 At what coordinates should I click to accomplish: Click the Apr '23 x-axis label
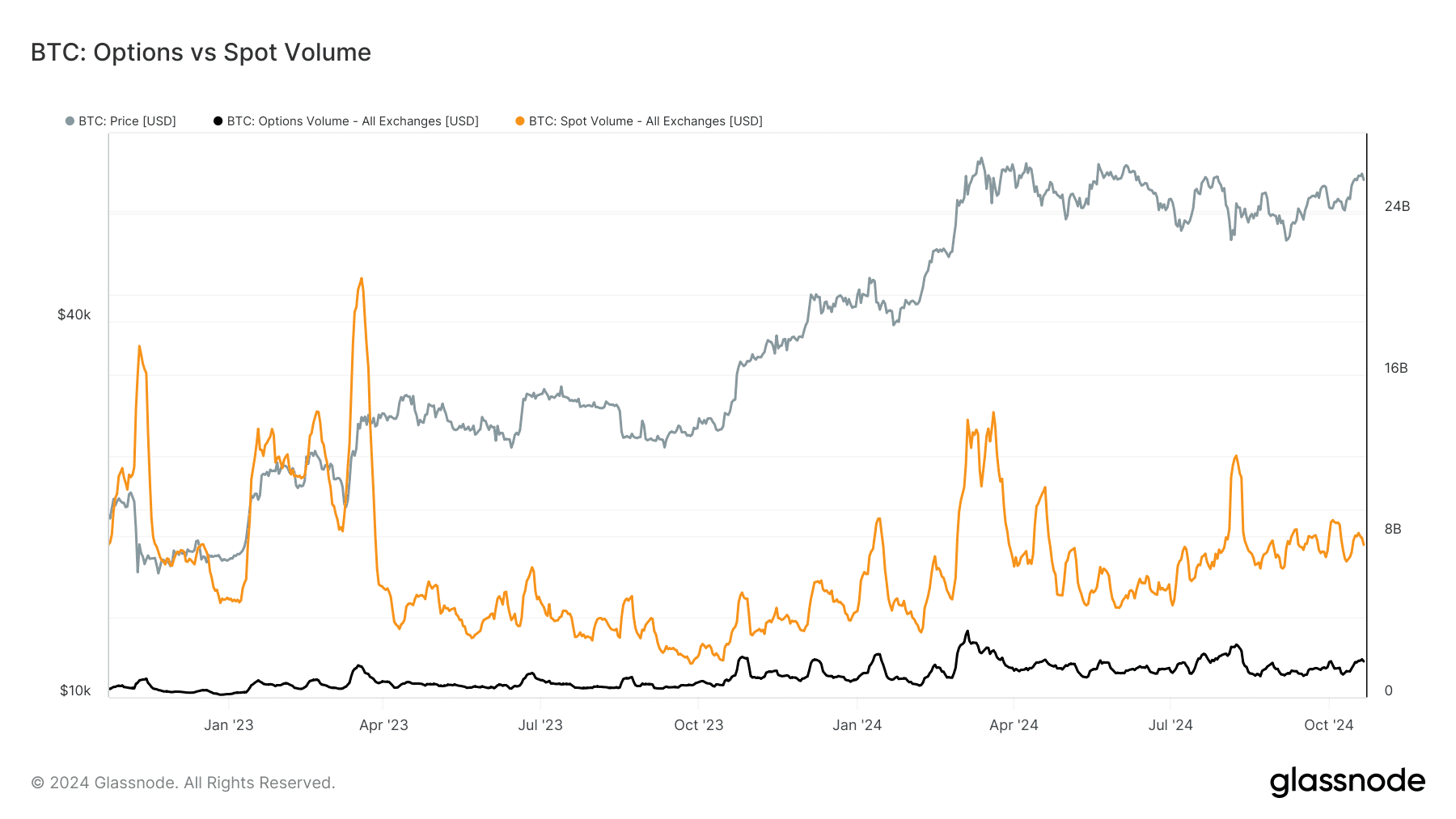coord(383,725)
